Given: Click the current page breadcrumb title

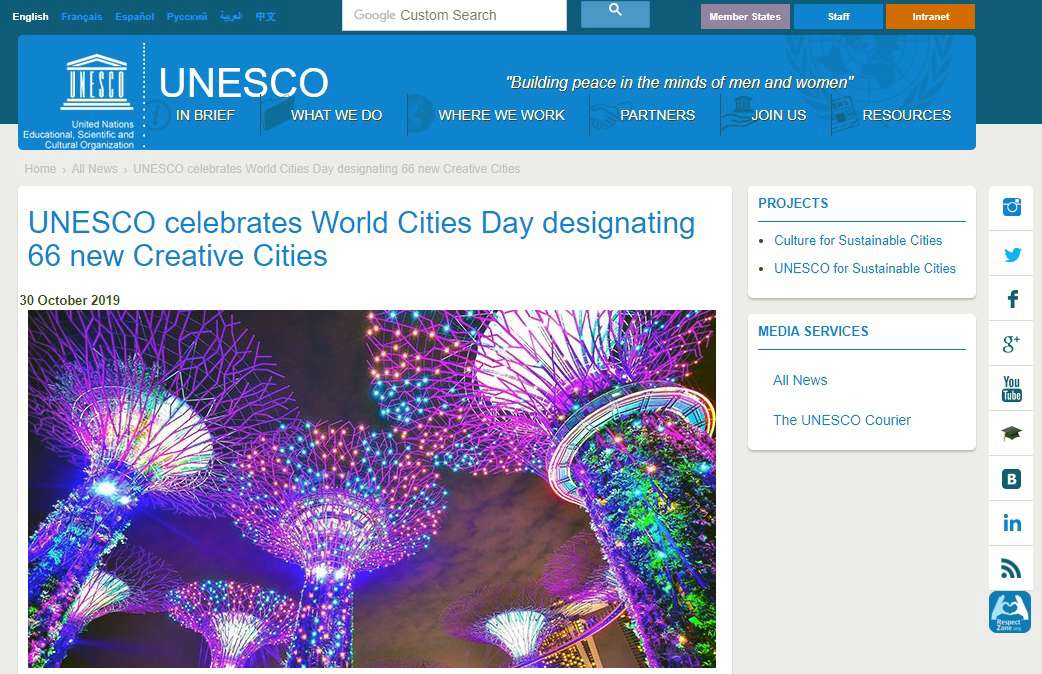Looking at the screenshot, I should coord(326,169).
